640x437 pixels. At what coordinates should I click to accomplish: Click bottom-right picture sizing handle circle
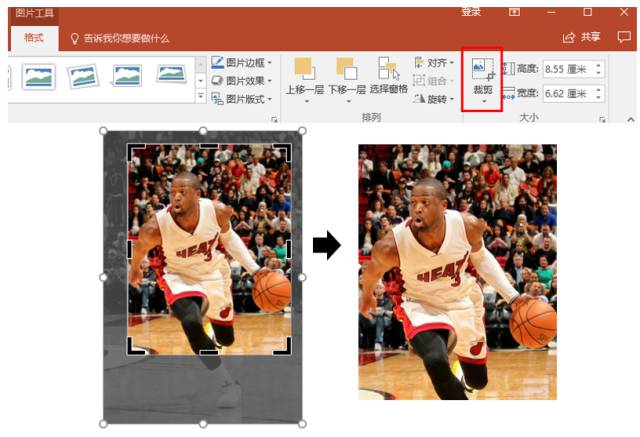click(x=302, y=424)
